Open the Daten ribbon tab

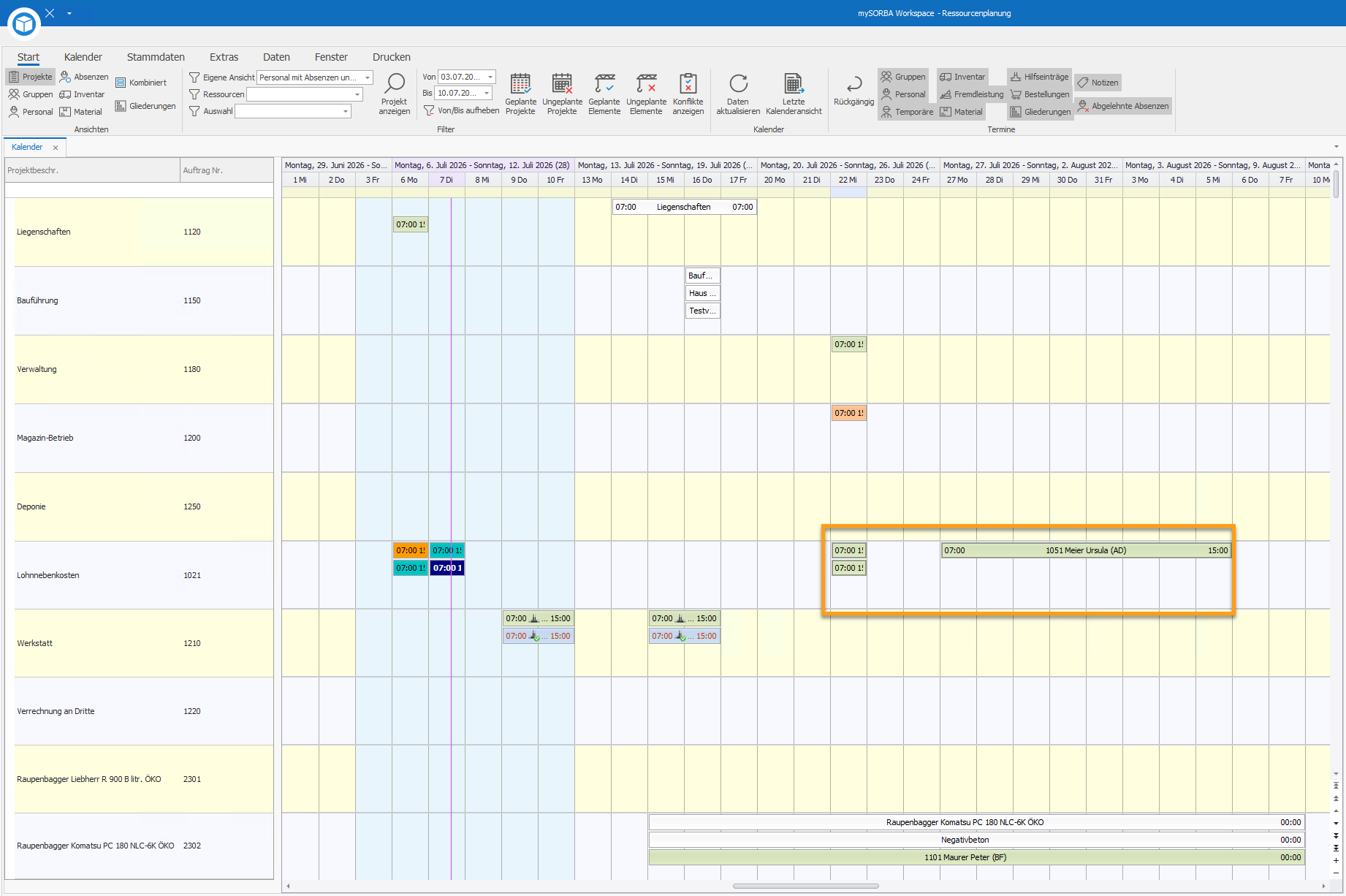click(x=276, y=57)
